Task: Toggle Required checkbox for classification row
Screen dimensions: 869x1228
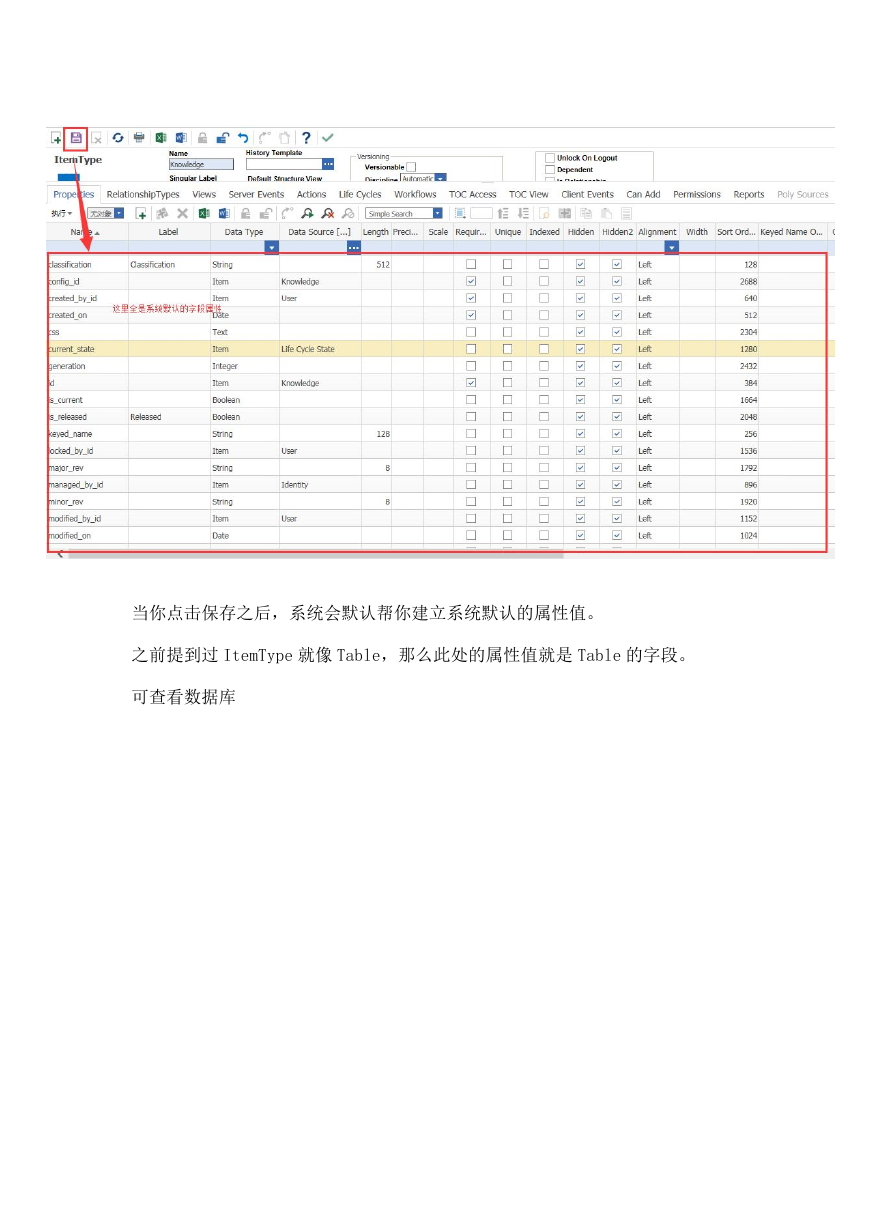Action: 471,265
